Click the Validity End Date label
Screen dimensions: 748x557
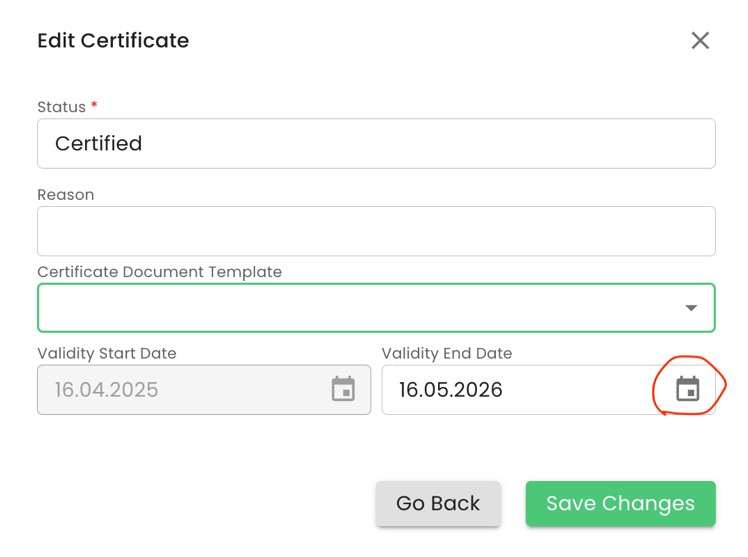coord(446,353)
